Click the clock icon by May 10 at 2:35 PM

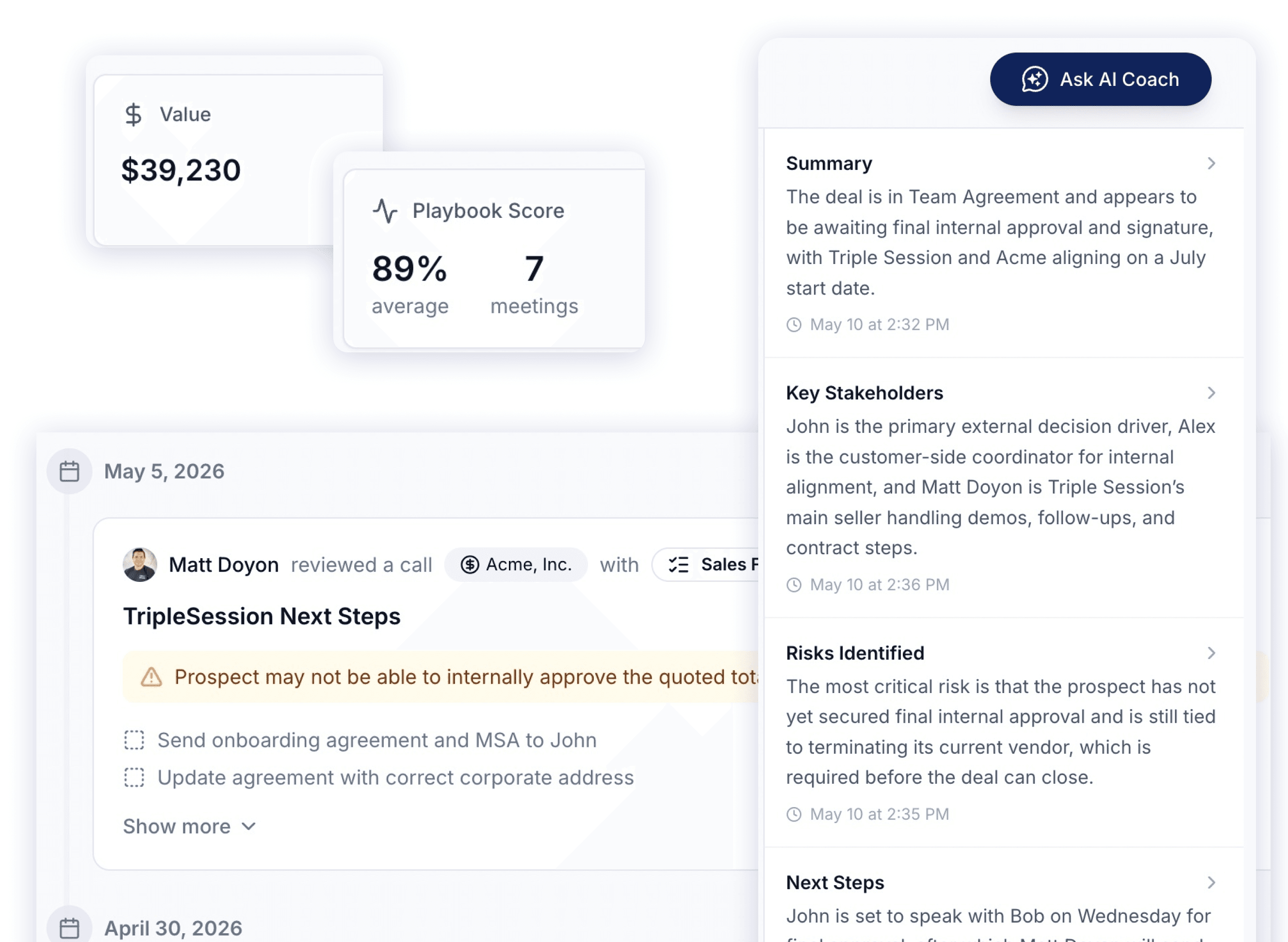[x=794, y=814]
